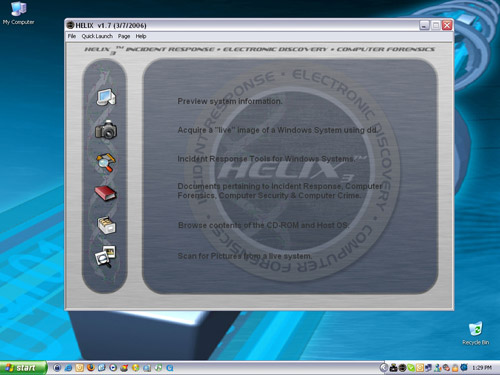Viewport: 500px width, 375px height.
Task: Click the orange padlock tray icon
Action: tap(455, 368)
